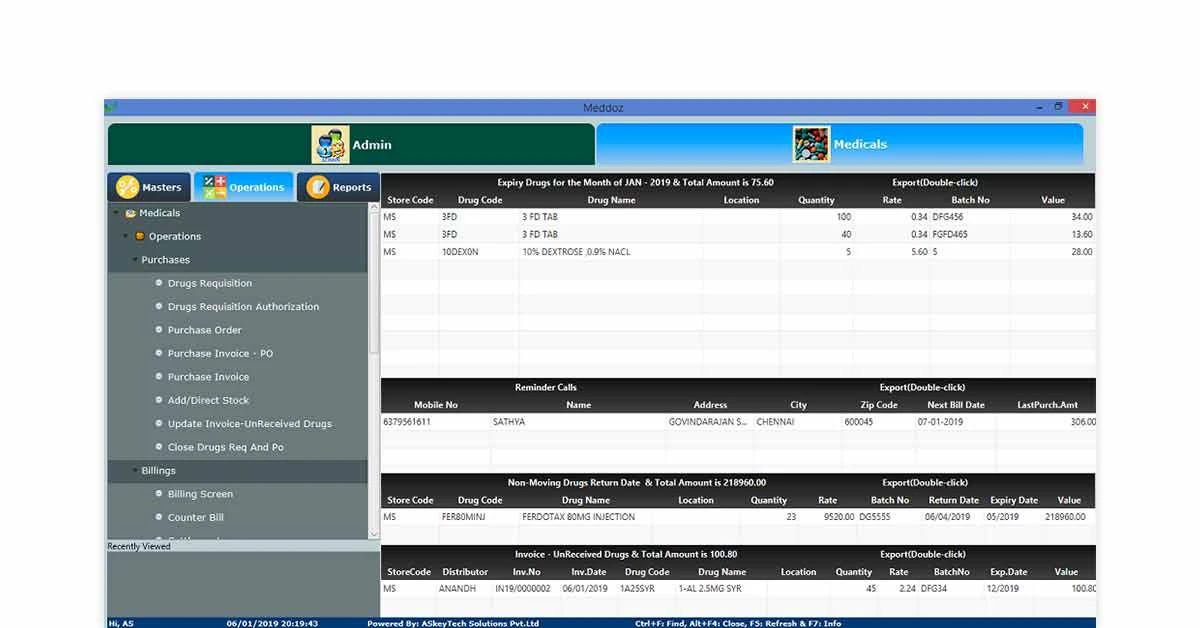Screen dimensions: 1200x628
Task: Select the Masters percentage icon
Action: click(128, 186)
